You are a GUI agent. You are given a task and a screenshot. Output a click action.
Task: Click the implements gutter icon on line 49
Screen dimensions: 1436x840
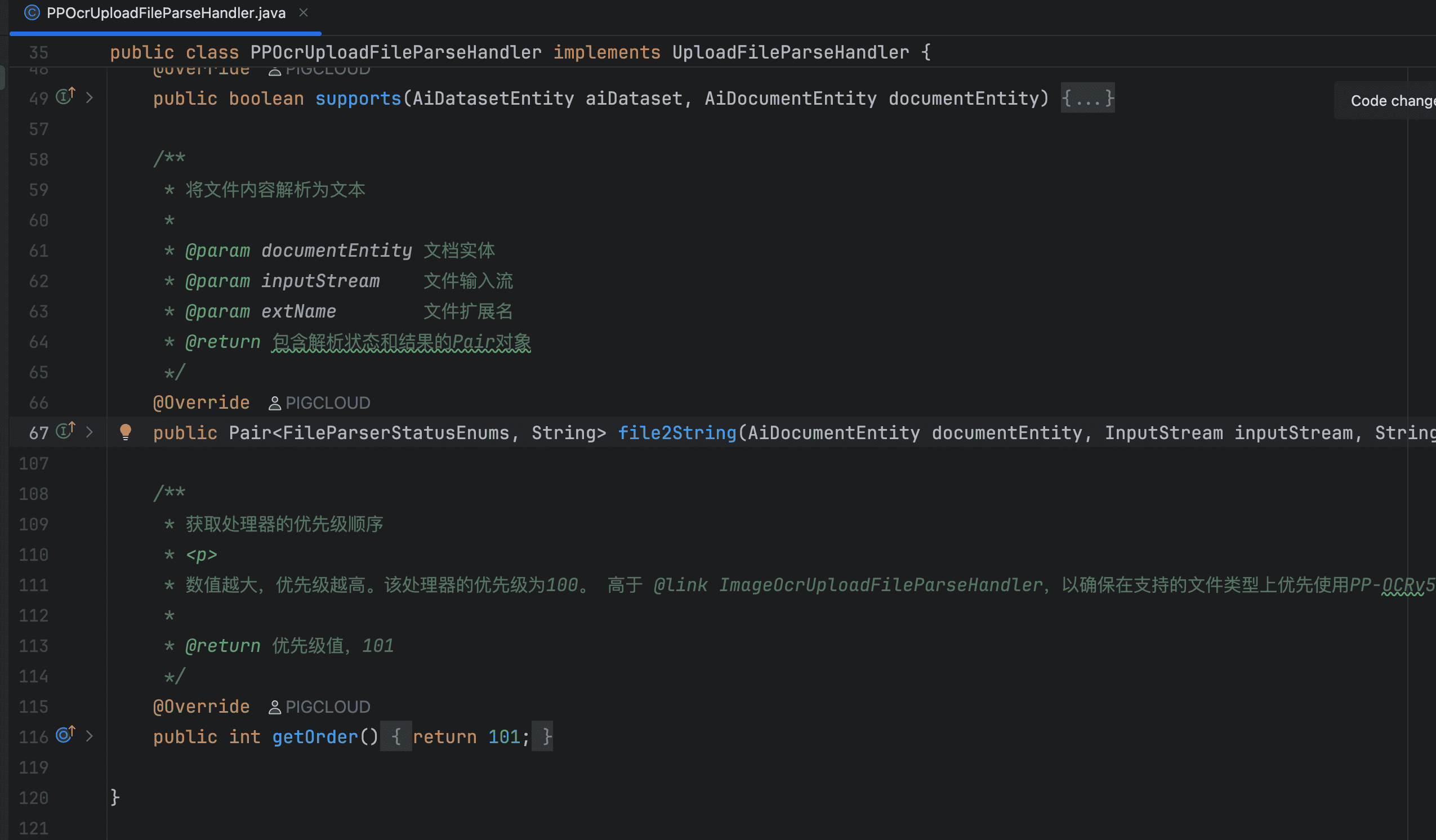tap(65, 96)
